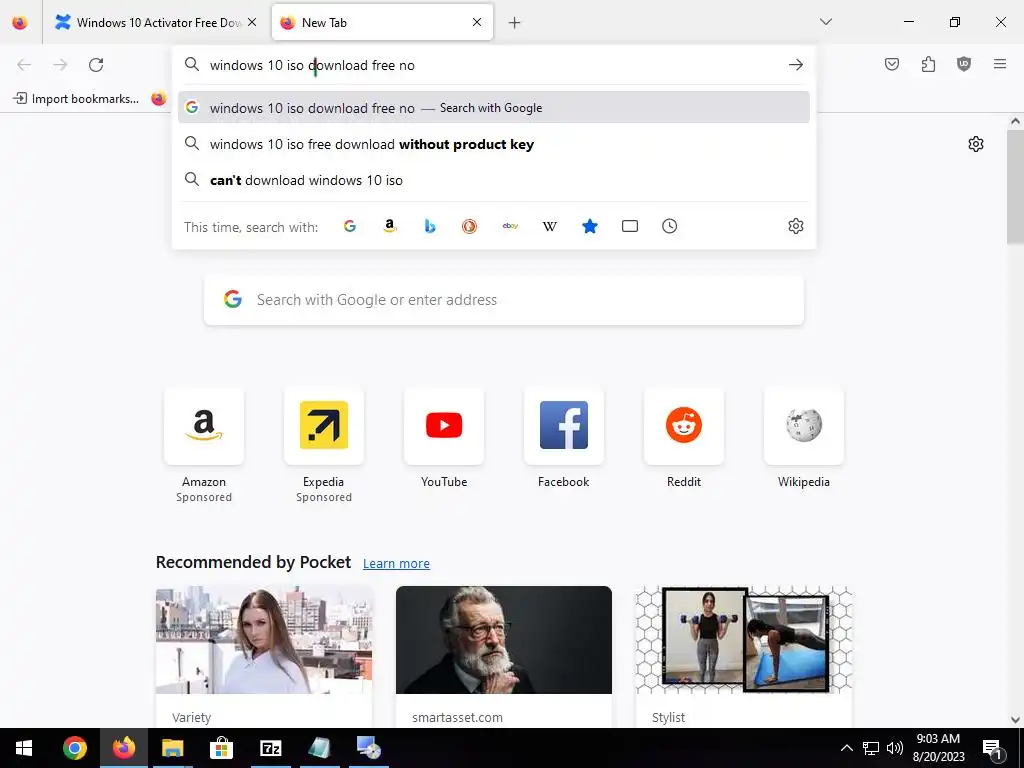
Task: Open File Explorer from taskbar
Action: point(172,748)
